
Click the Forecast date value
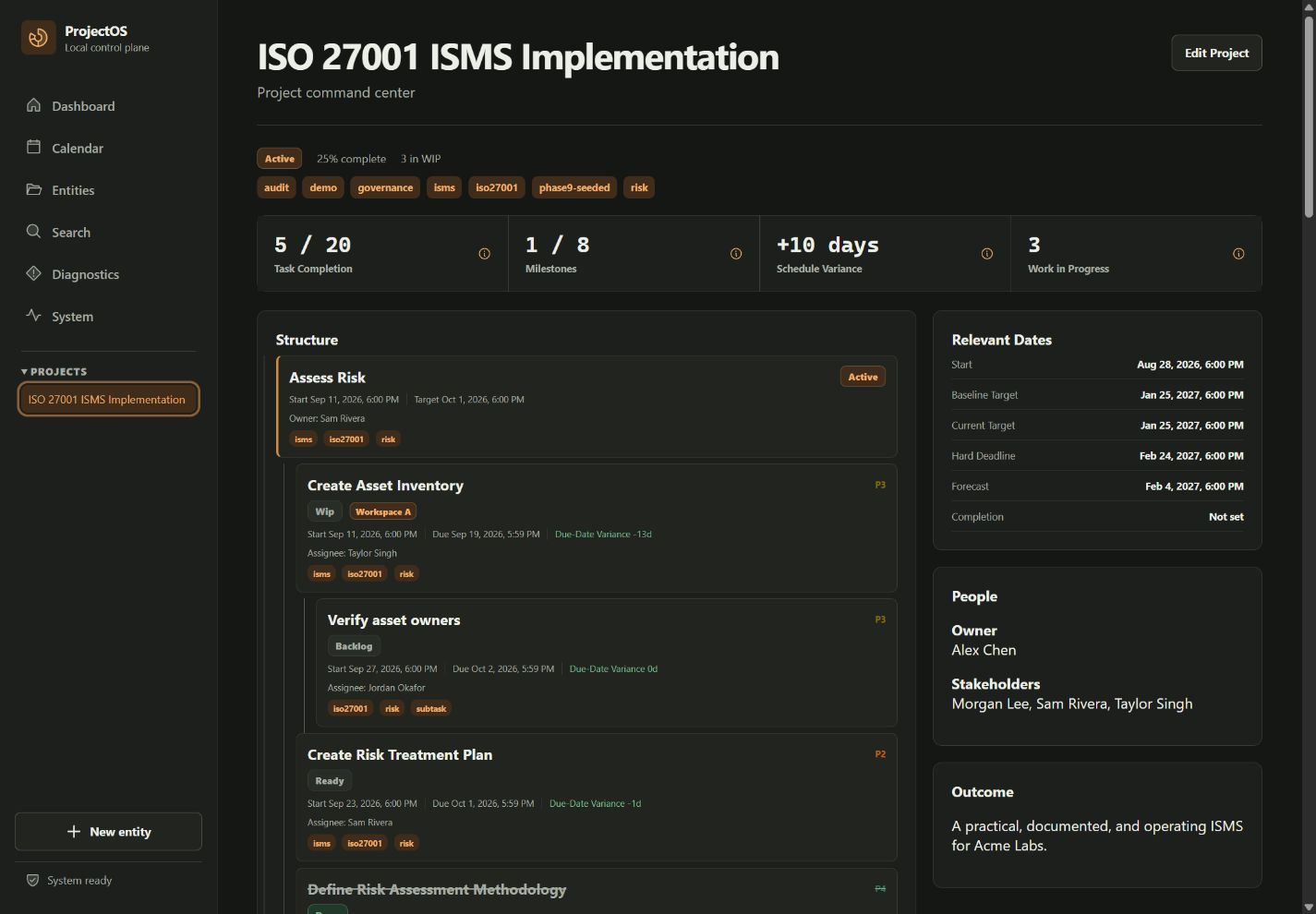click(x=1194, y=487)
